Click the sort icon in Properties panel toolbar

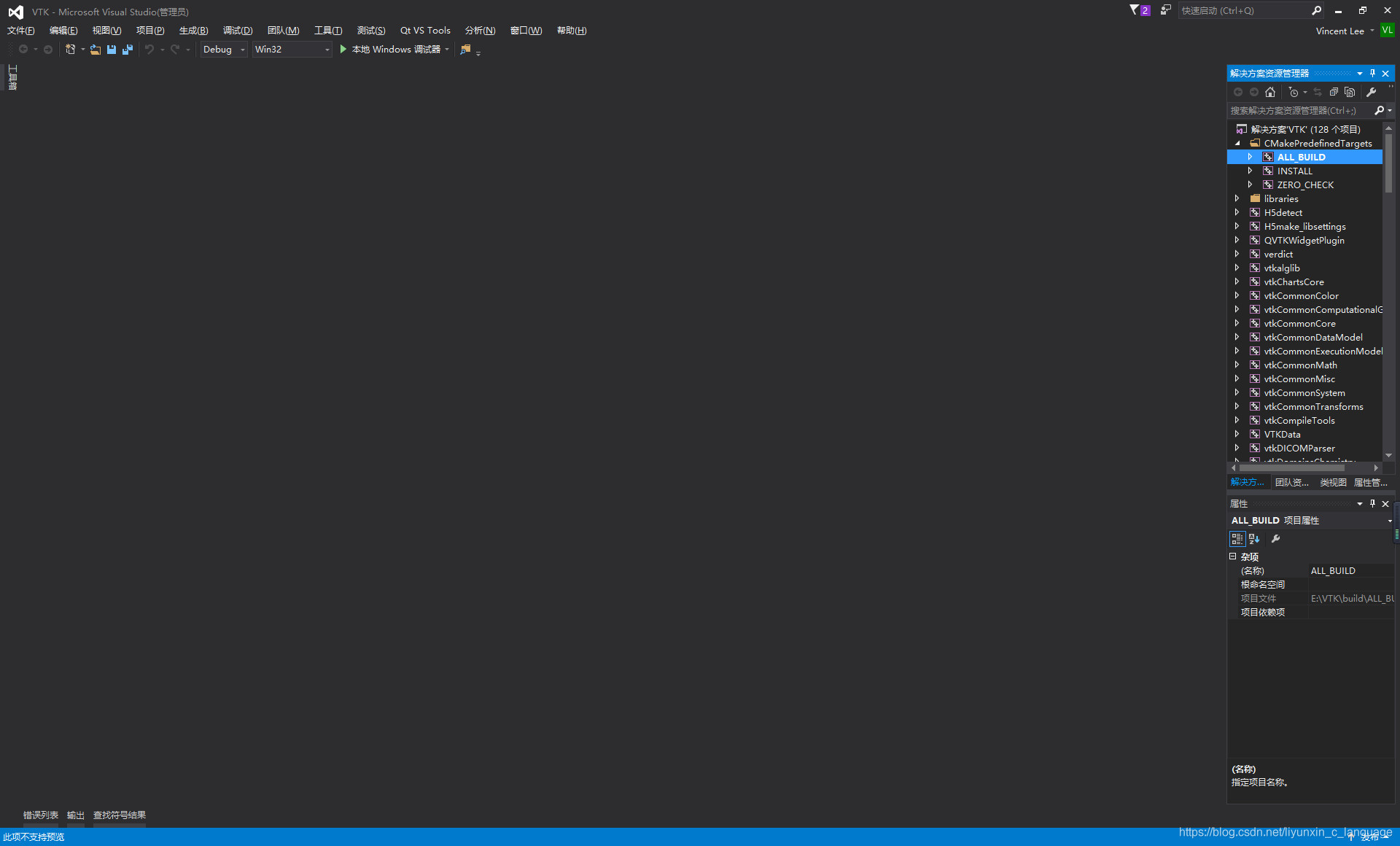pyautogui.click(x=1253, y=538)
